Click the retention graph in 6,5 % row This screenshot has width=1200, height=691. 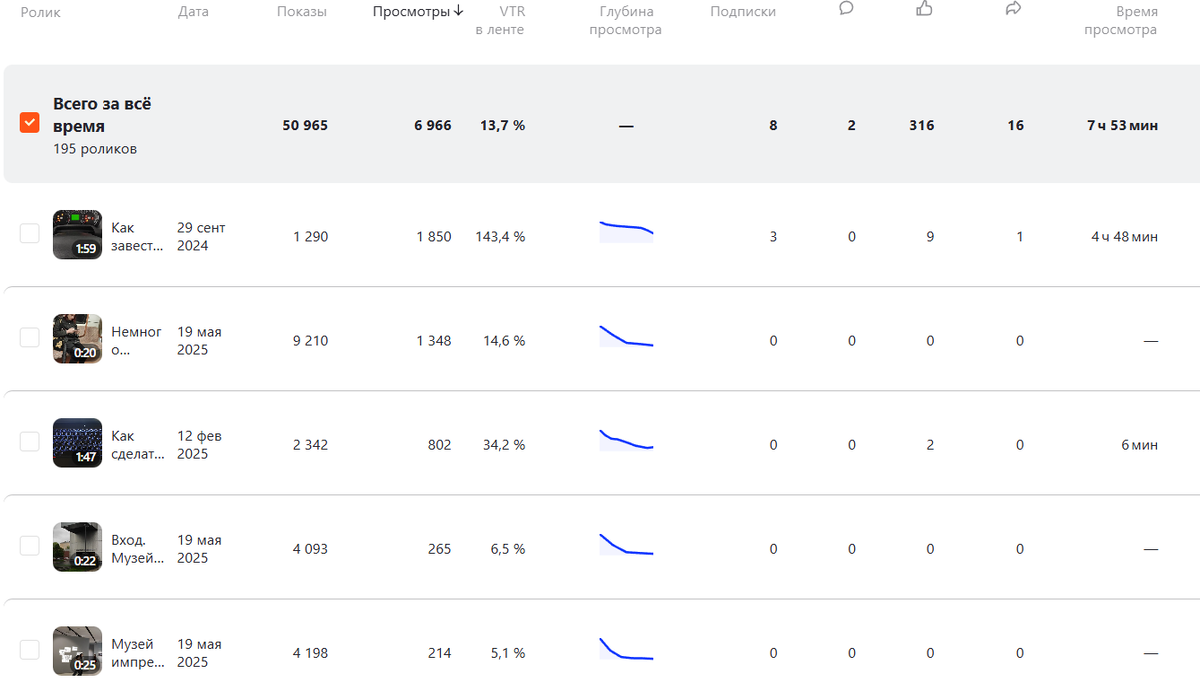point(626,544)
